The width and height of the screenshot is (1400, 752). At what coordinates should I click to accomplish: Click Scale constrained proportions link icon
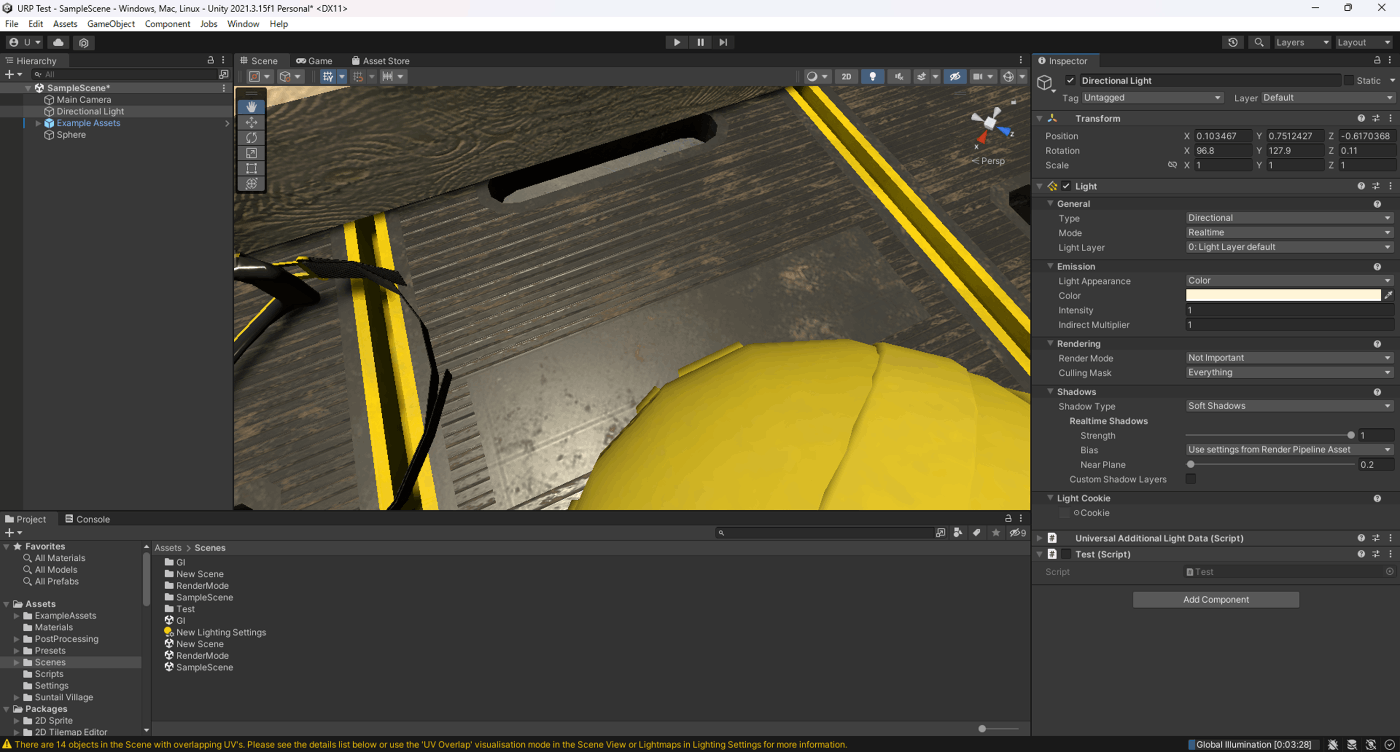tap(1172, 165)
